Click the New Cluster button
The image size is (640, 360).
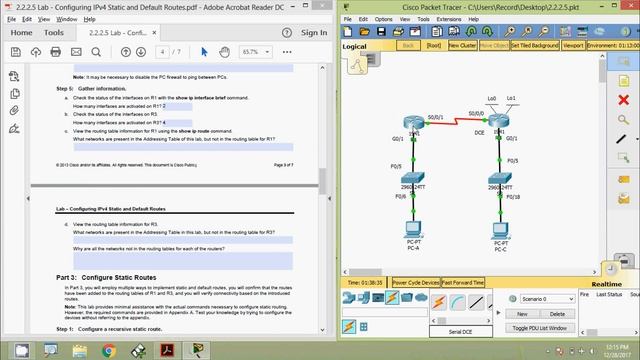click(x=462, y=46)
